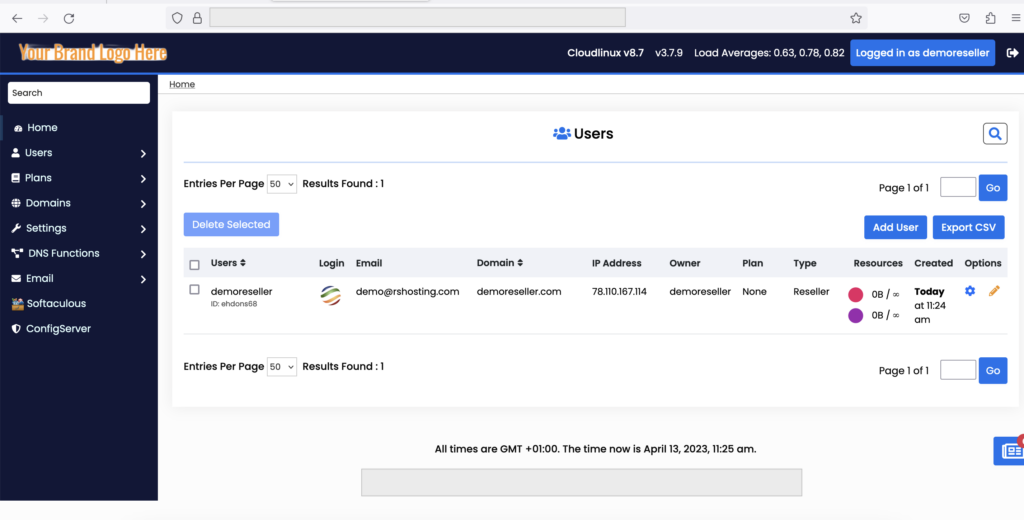
Task: Expand the DNS Functions sidebar menu
Action: pos(79,254)
